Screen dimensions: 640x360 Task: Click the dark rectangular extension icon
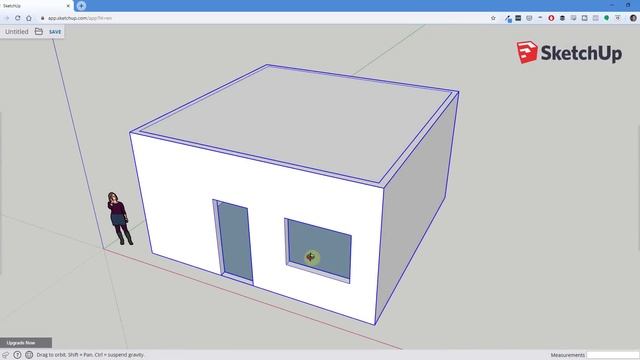pos(518,18)
